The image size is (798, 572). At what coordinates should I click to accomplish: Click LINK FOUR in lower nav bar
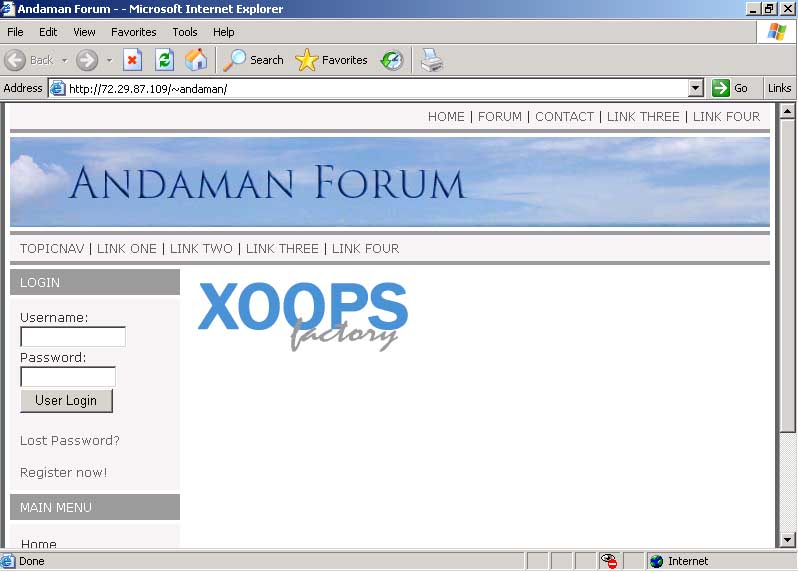click(x=365, y=248)
